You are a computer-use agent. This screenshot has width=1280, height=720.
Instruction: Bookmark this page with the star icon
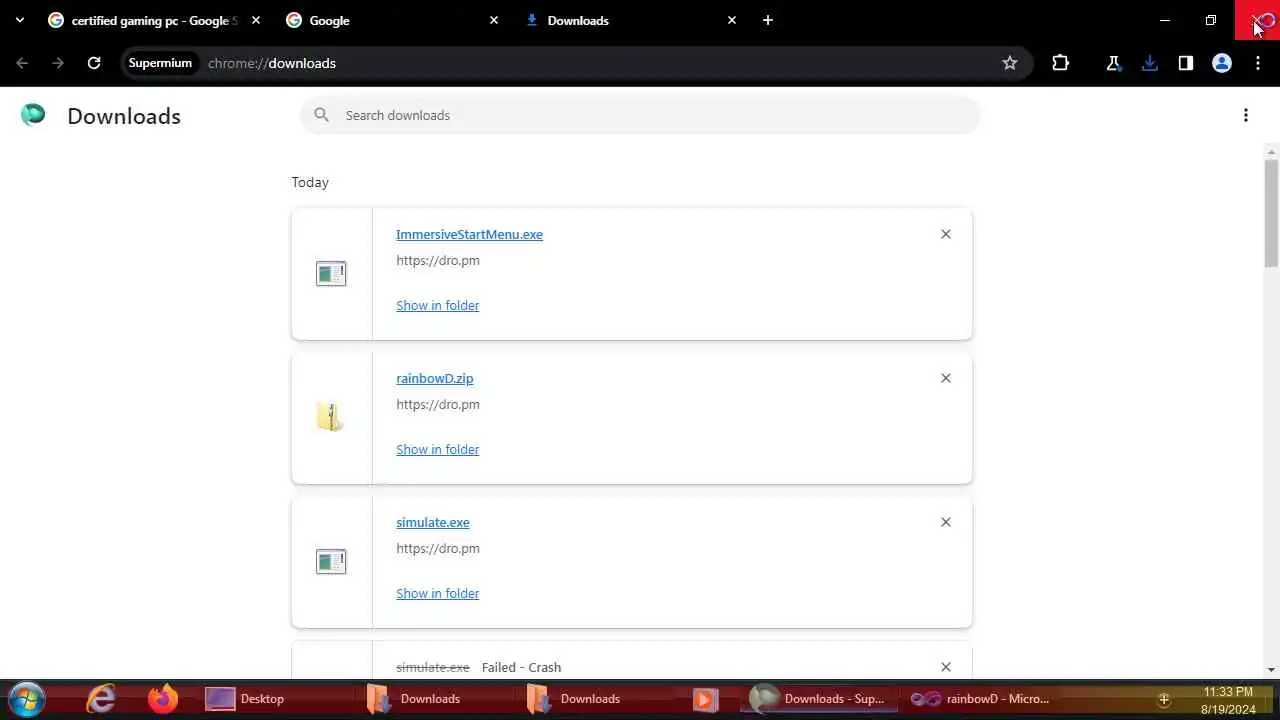click(1010, 63)
